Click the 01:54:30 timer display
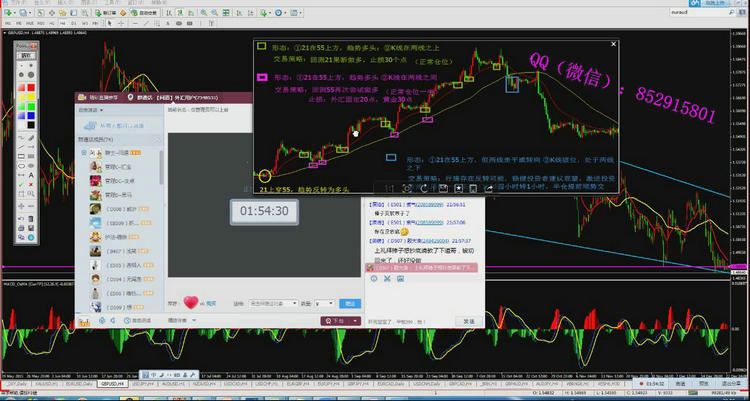Image resolution: width=750 pixels, height=401 pixels. (265, 211)
